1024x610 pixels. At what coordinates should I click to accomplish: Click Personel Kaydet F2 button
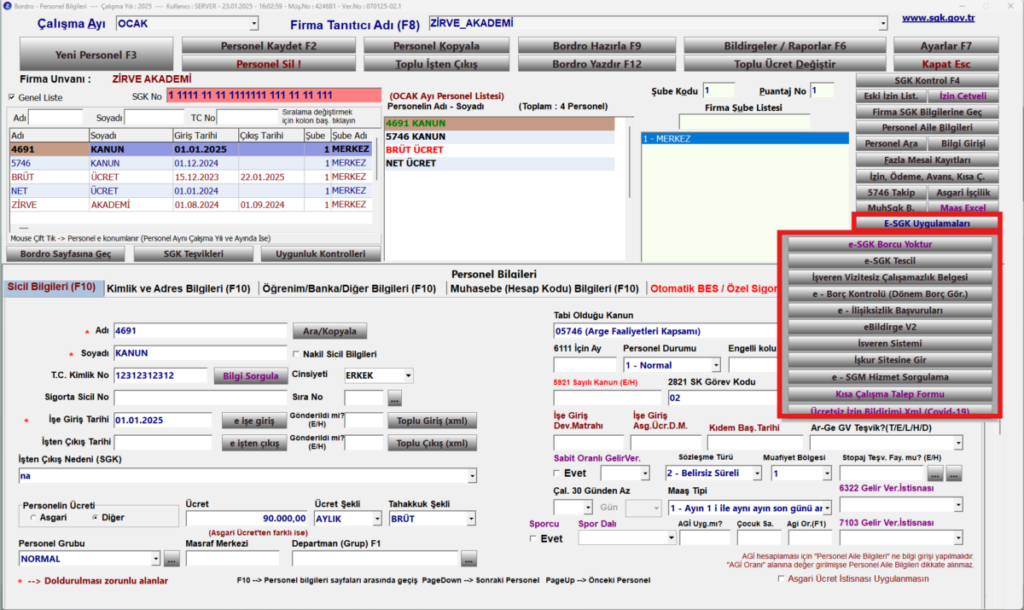point(268,46)
